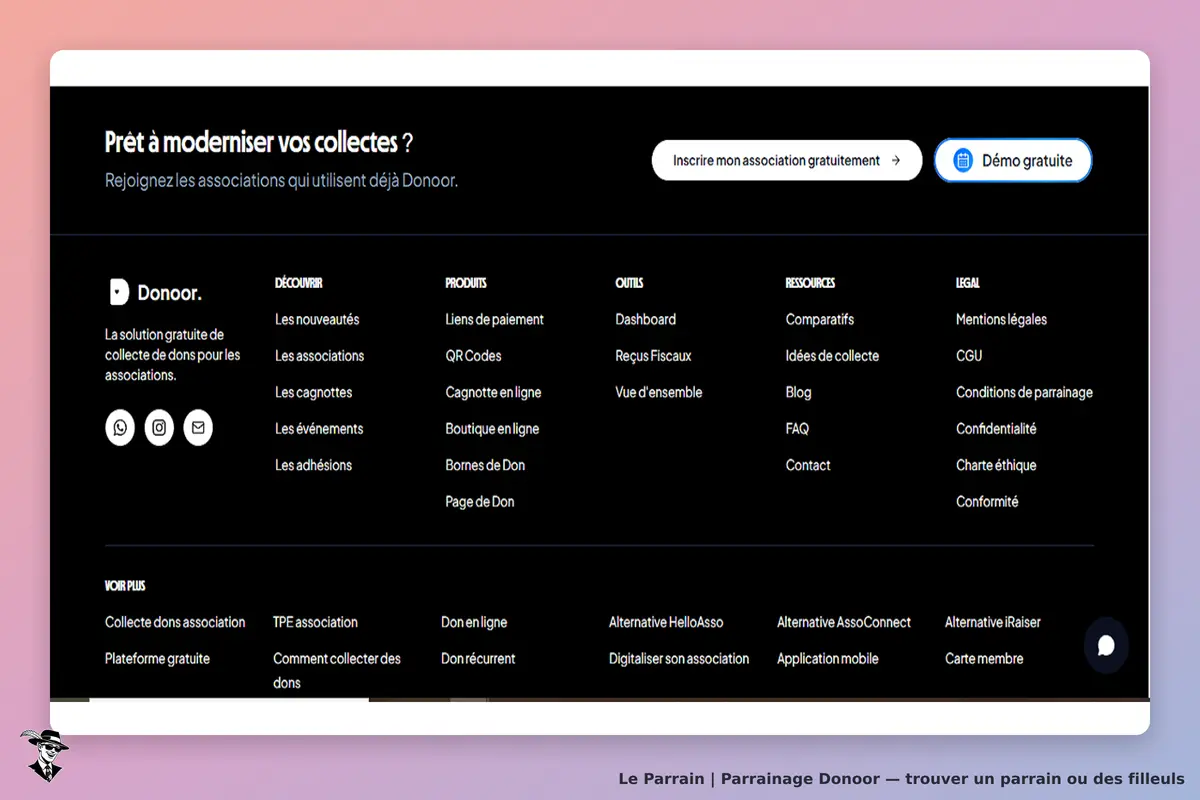Open 'Conformité' link

[x=987, y=502]
